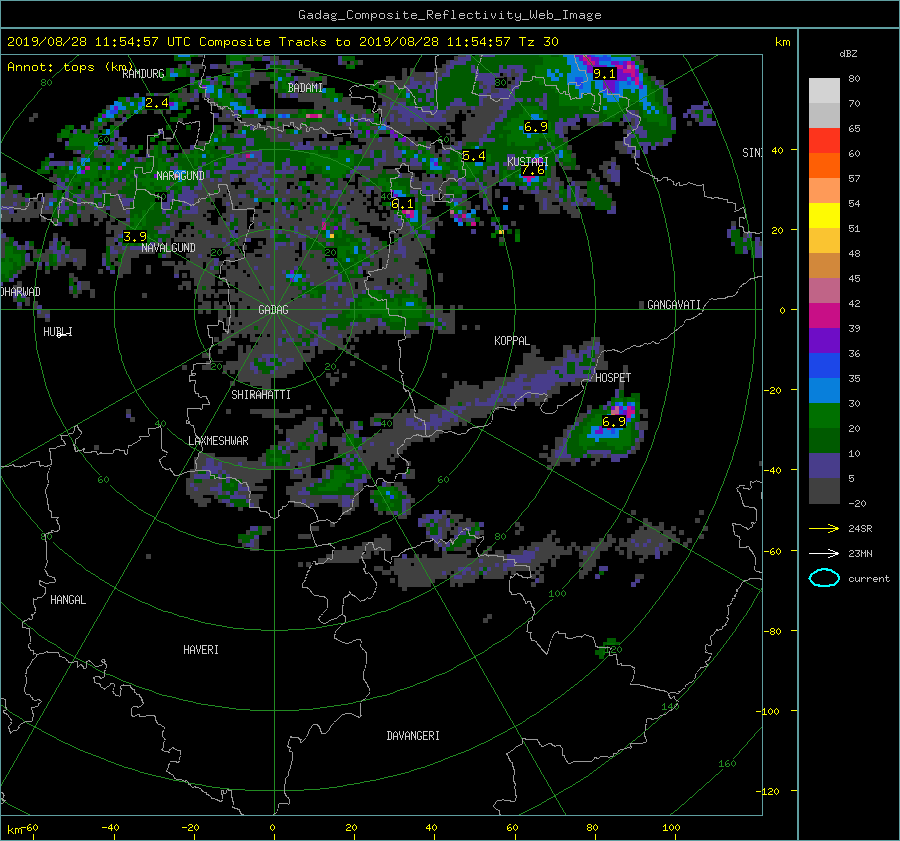Click the Gadag_Composite_Reflectivity_Web_Image title
This screenshot has height=841, width=900.
(449, 15)
